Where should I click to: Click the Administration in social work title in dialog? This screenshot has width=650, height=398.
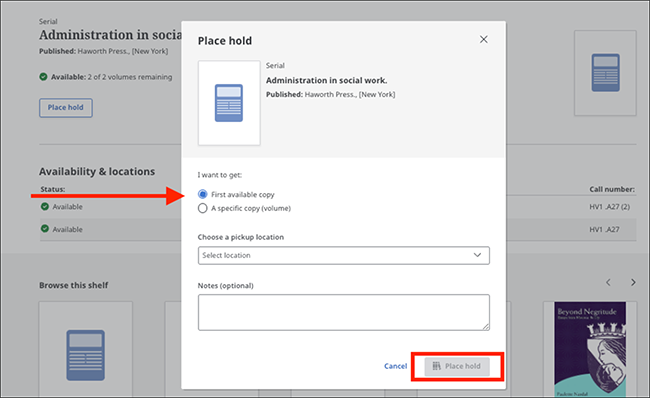click(326, 80)
